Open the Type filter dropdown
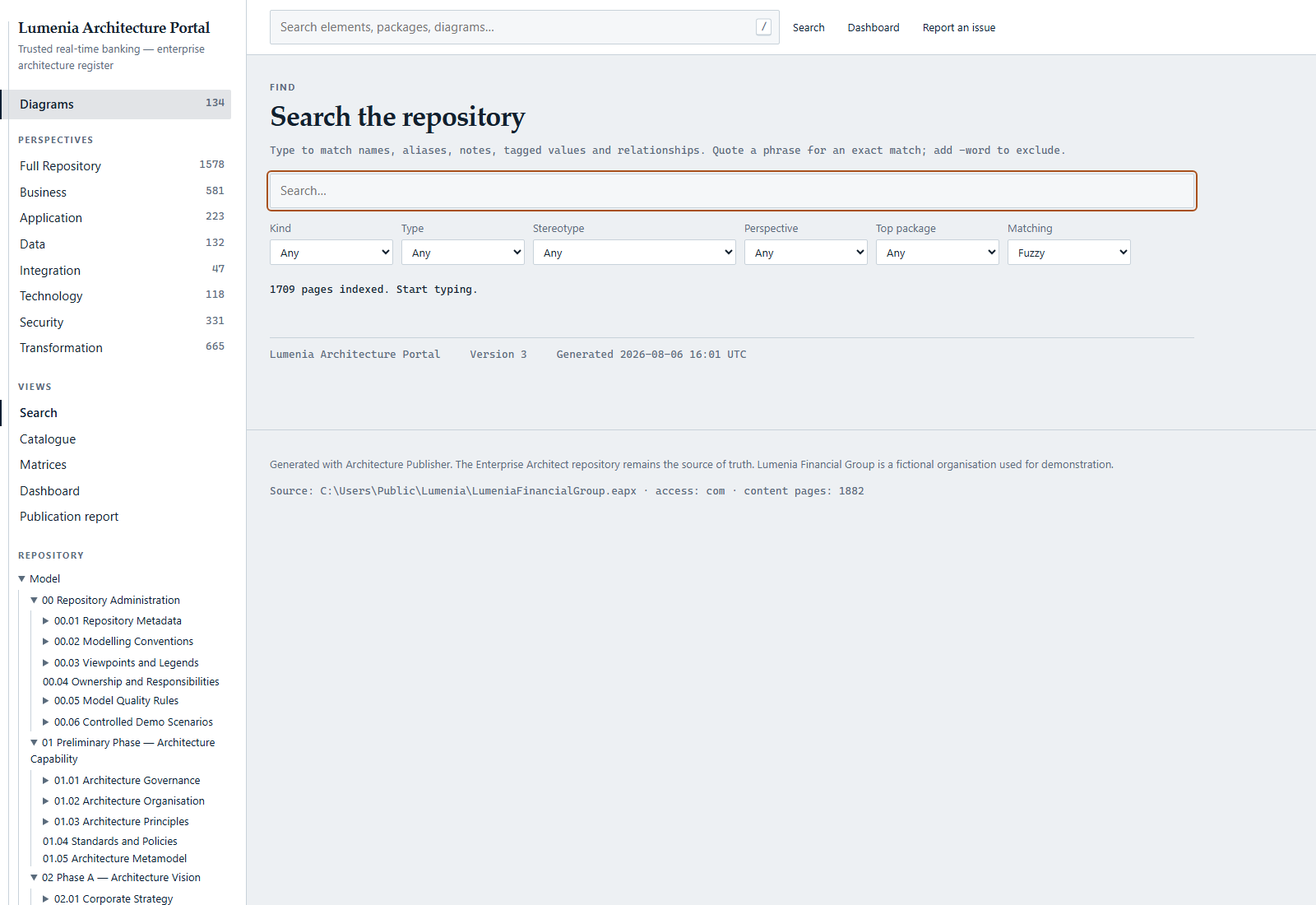Viewport: 1316px width, 905px height. pos(463,253)
